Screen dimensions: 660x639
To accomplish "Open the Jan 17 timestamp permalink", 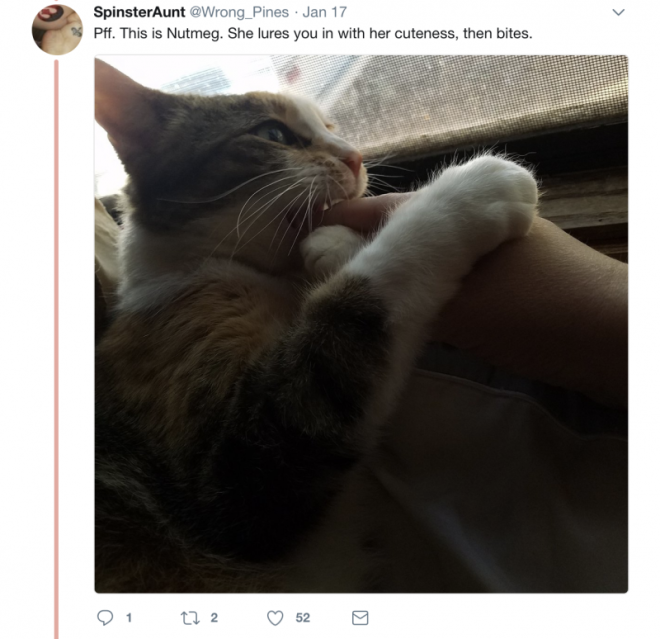I will [x=325, y=12].
